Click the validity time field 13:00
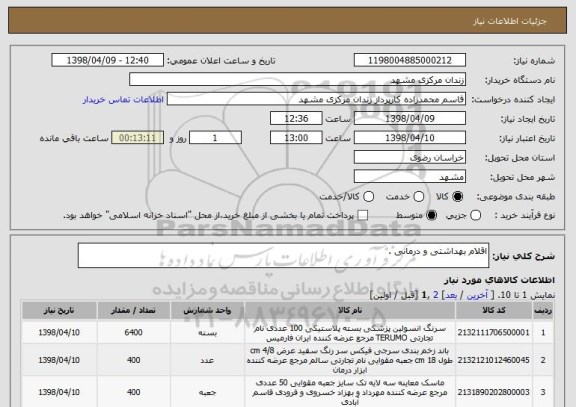The width and height of the screenshot is (576, 407). 296,138
